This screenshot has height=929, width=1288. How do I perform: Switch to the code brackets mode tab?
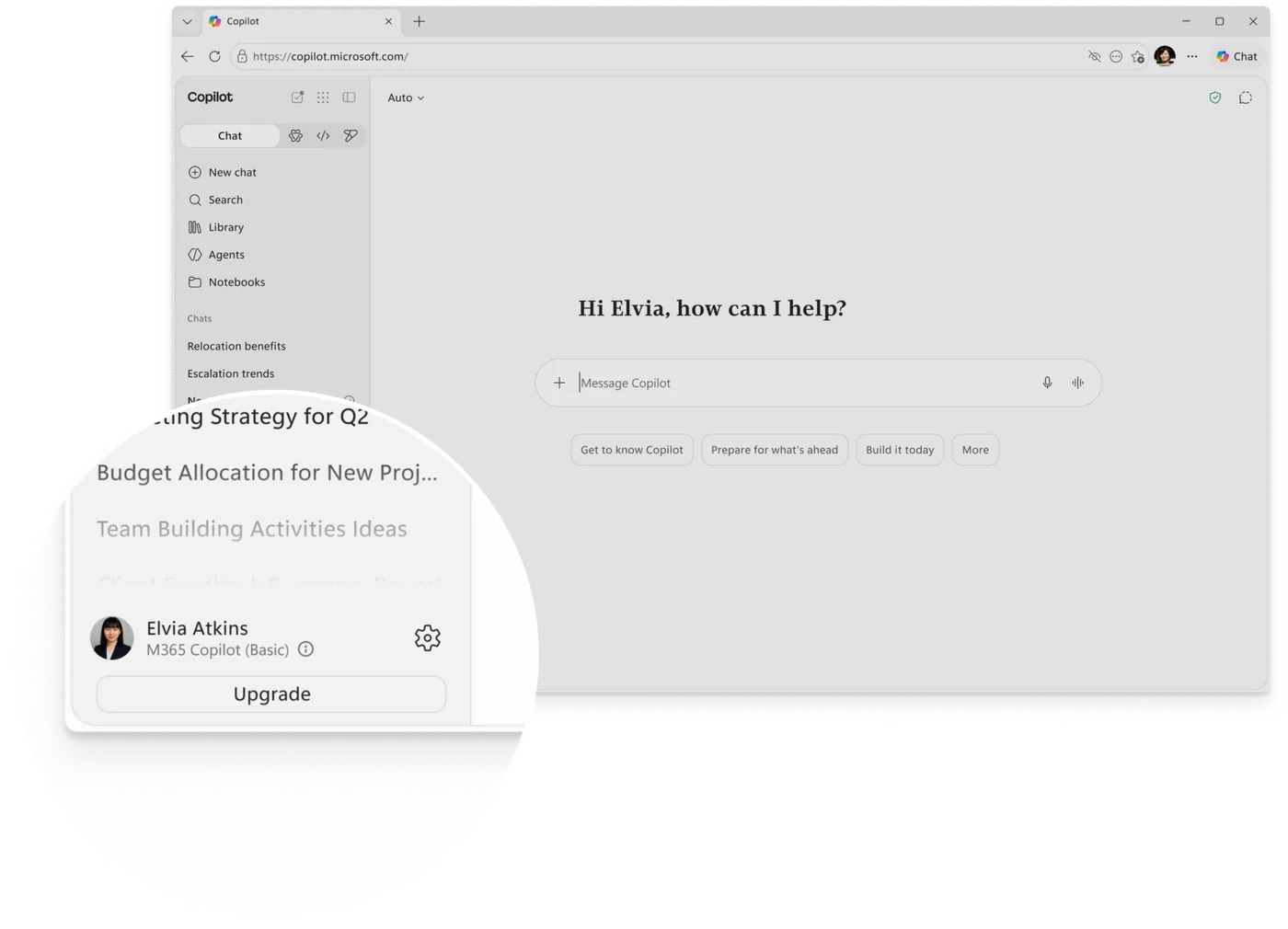(323, 135)
